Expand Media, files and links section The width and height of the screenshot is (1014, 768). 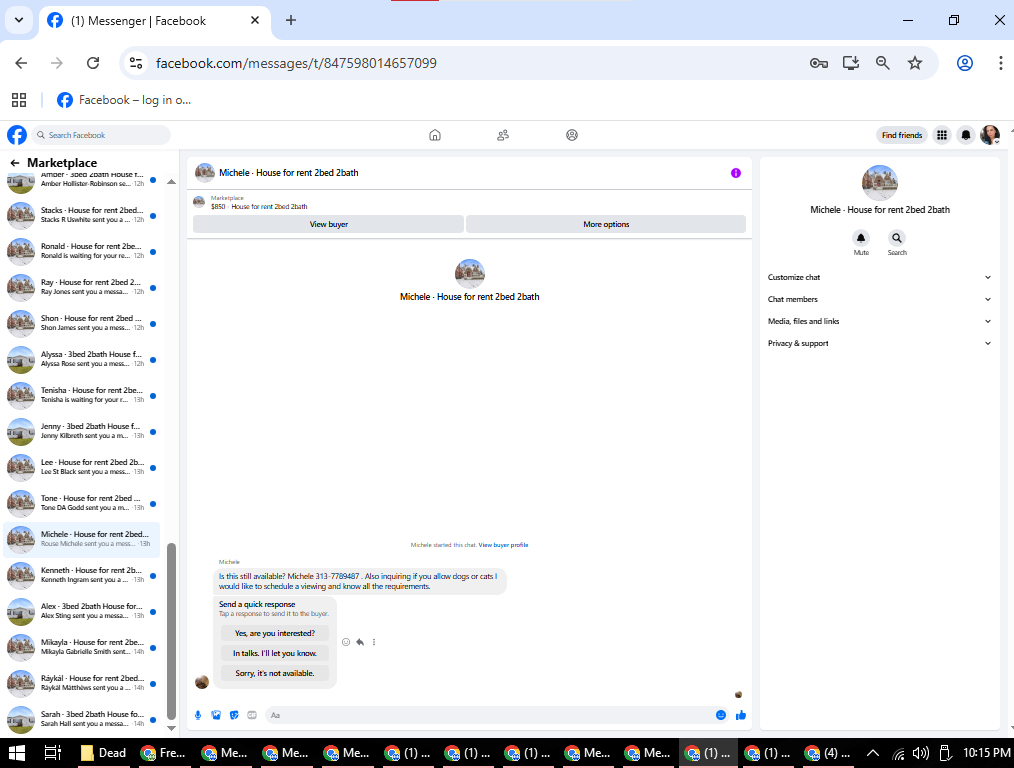879,321
